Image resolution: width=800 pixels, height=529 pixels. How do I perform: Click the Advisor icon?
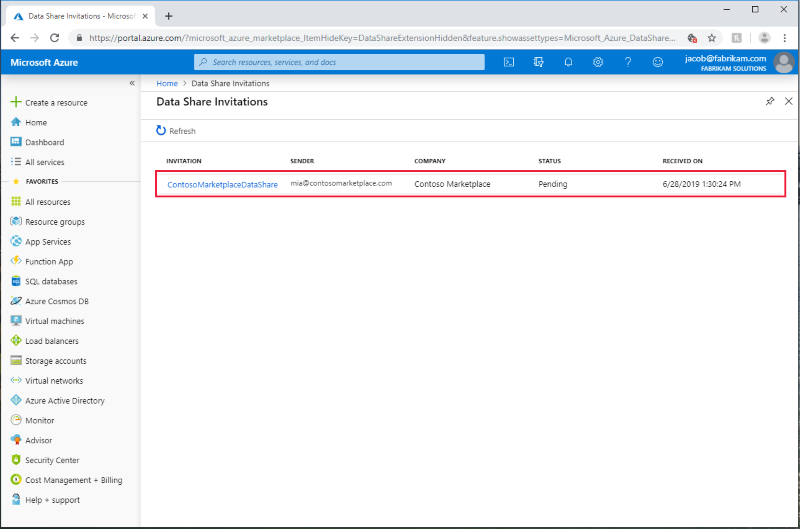16,440
